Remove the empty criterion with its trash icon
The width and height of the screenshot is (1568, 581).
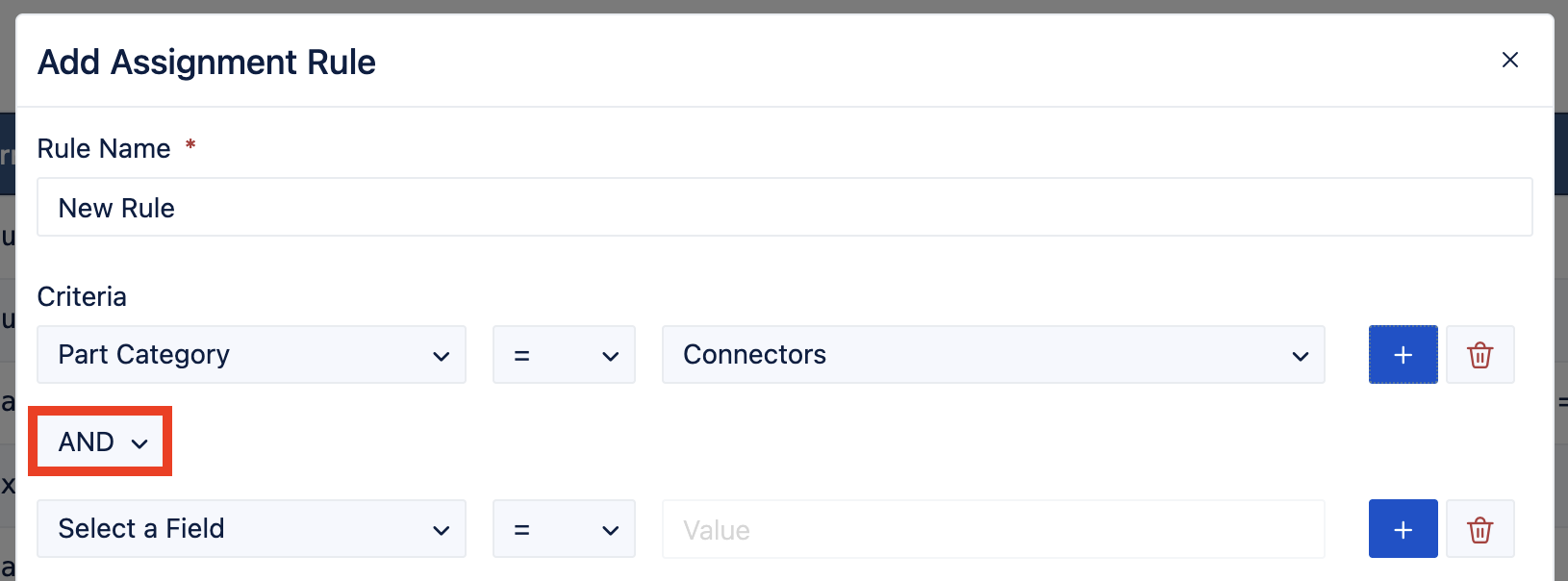1479,528
